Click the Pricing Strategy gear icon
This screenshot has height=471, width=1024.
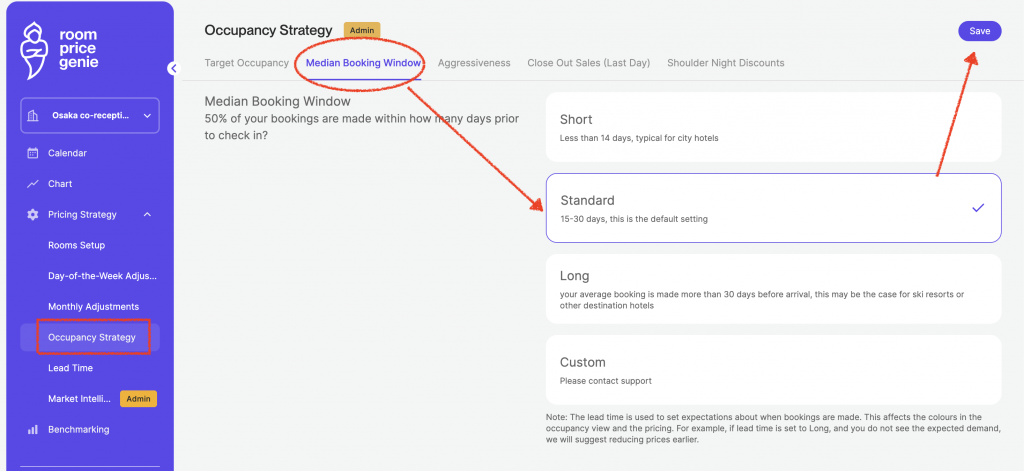33,215
